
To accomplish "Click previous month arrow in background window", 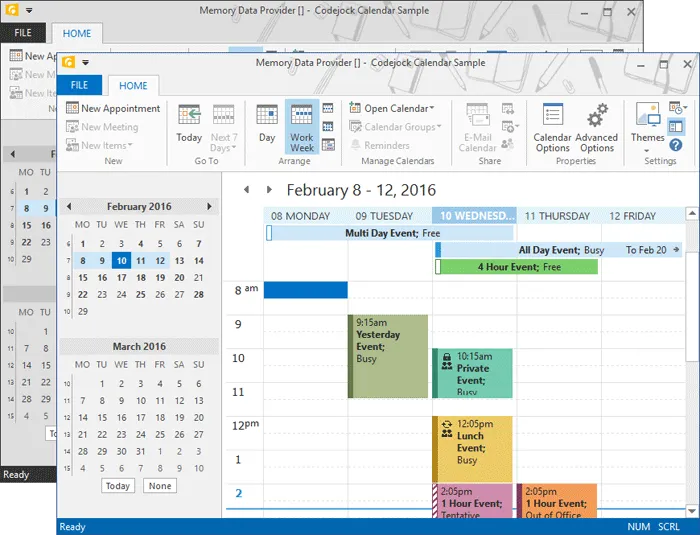I will tap(12, 154).
